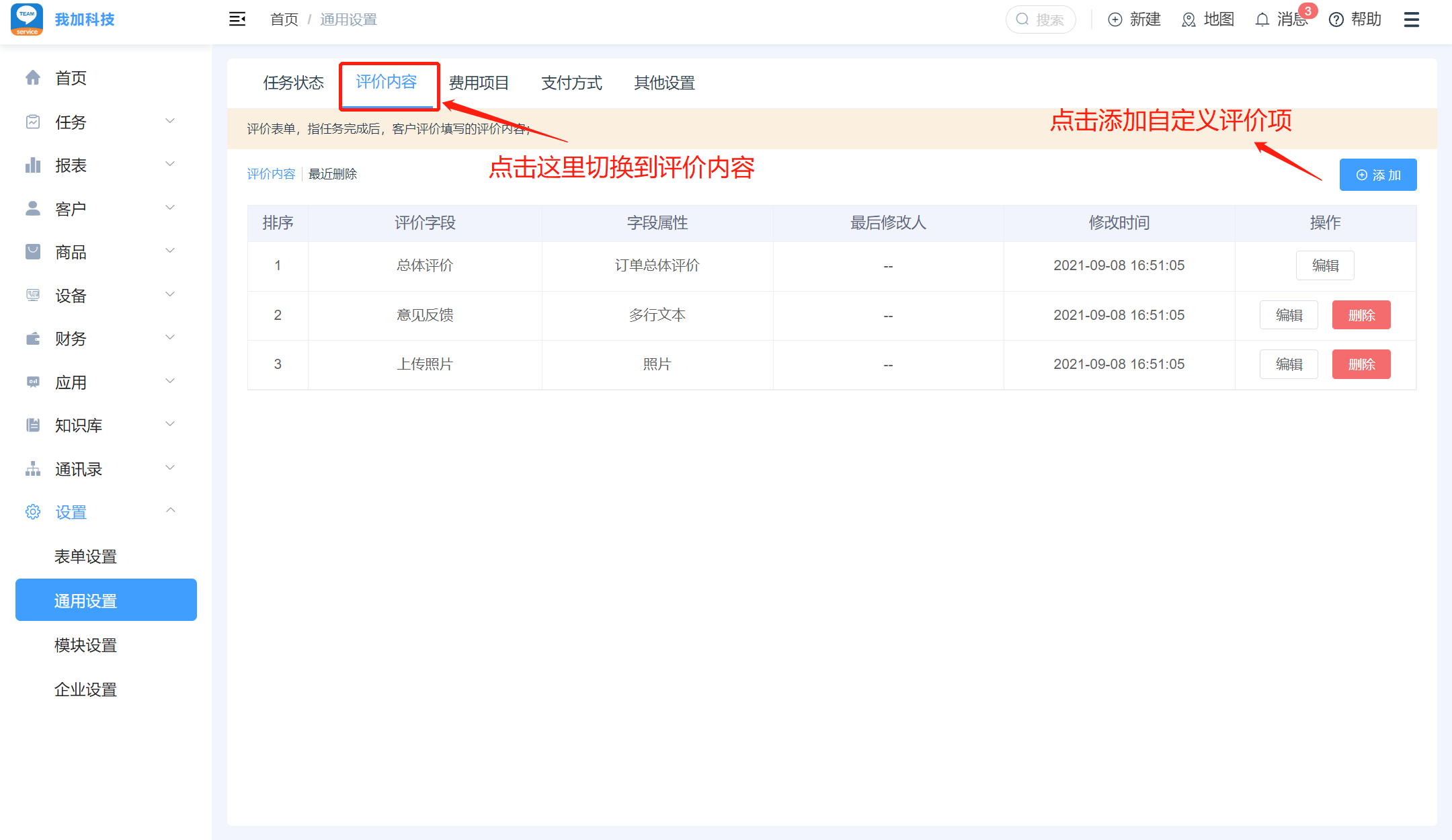Expand the 客户 sidebar menu chevron
The image size is (1452, 840).
tap(170, 208)
